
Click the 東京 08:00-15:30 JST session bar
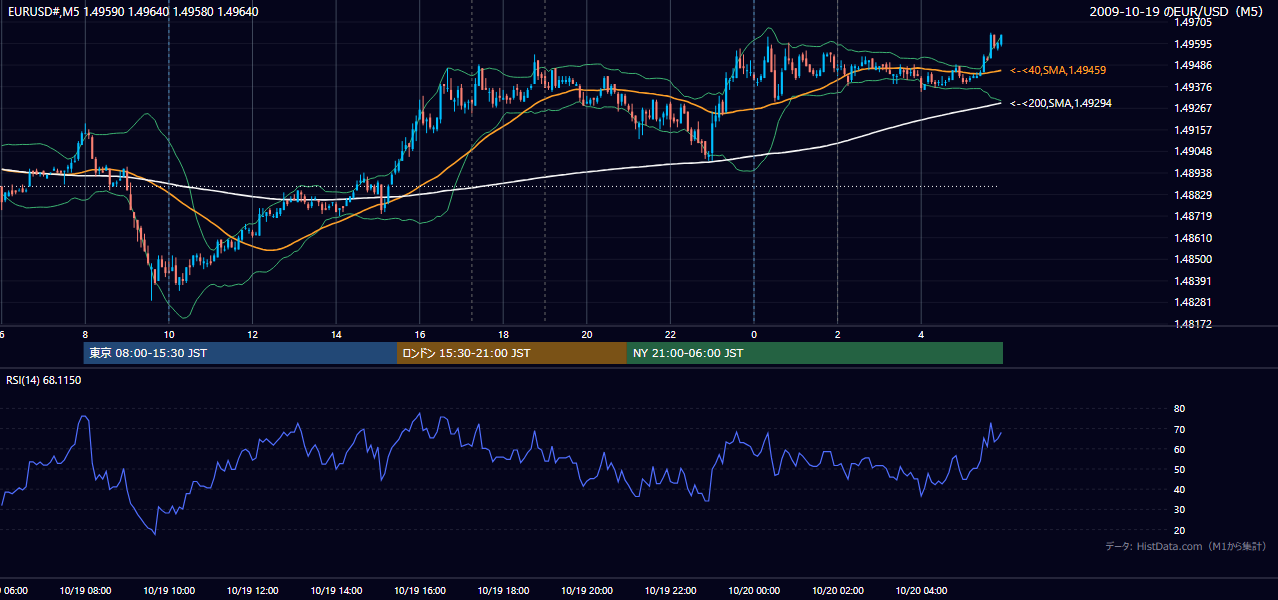pos(240,353)
